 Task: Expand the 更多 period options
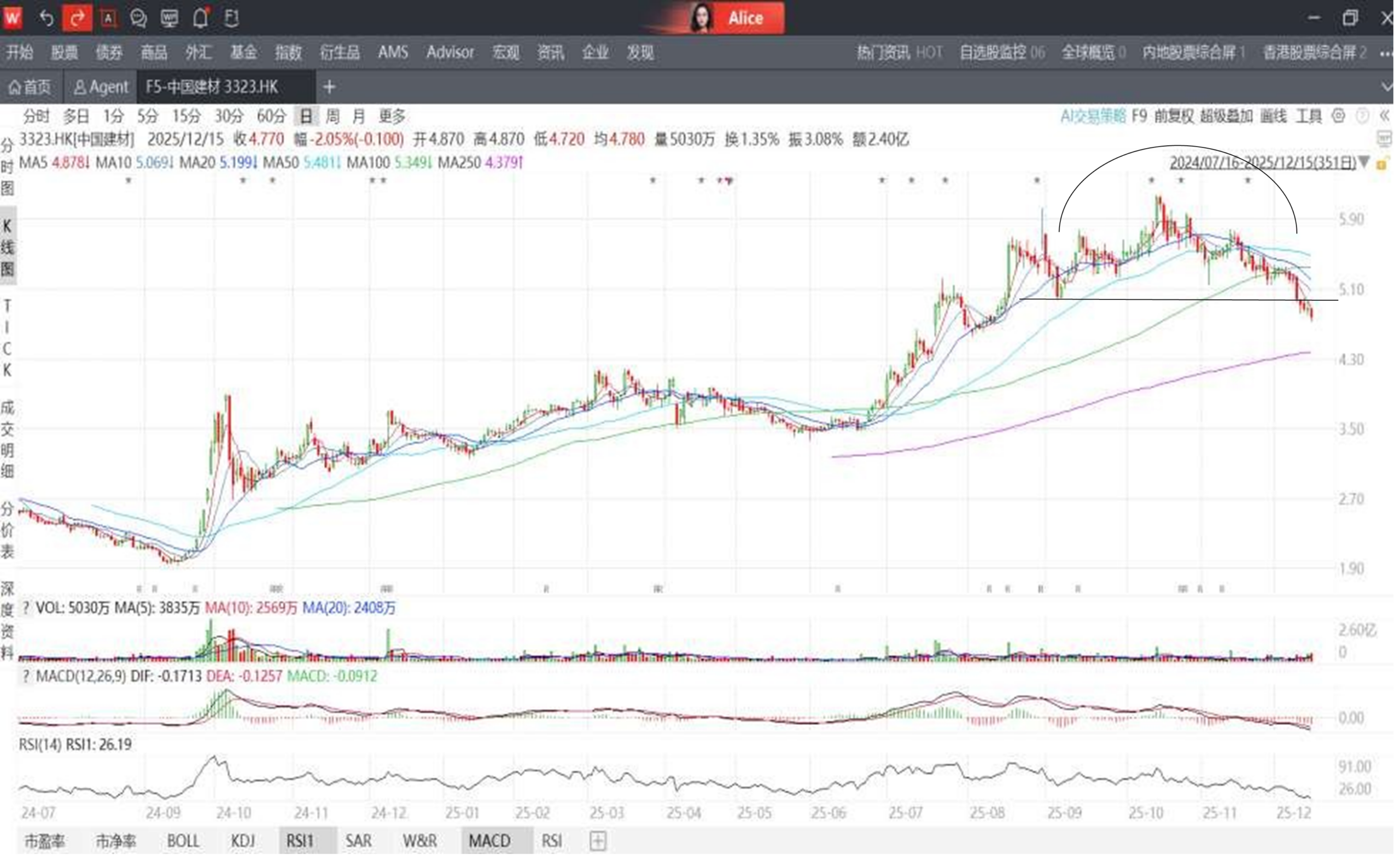coord(392,116)
